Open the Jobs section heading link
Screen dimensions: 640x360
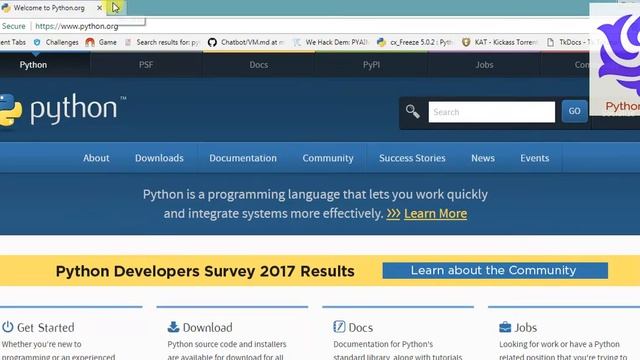click(526, 327)
